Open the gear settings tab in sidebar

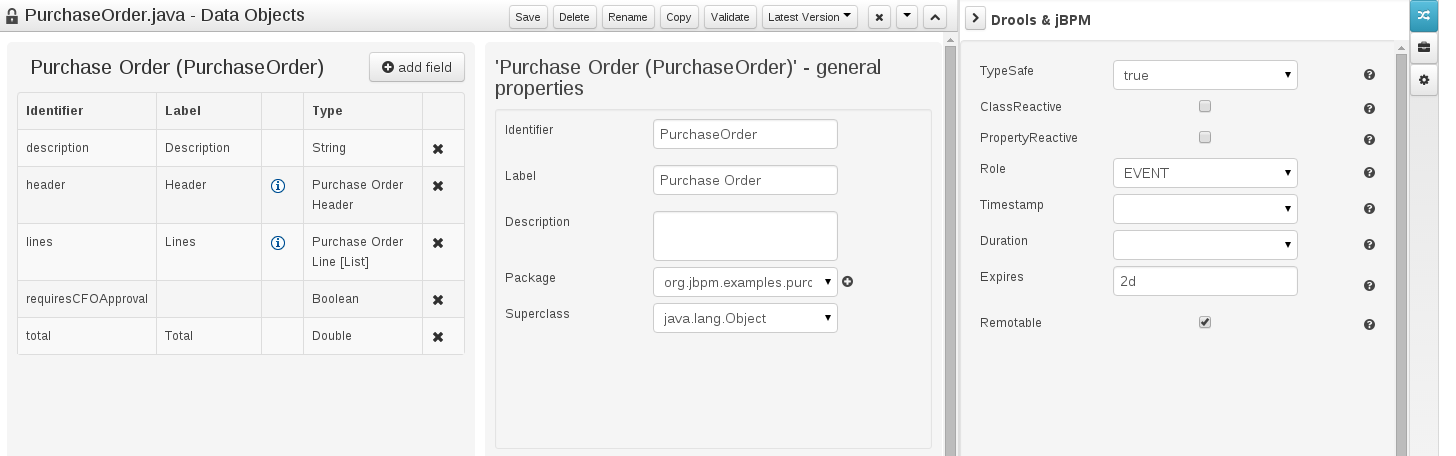(1423, 79)
